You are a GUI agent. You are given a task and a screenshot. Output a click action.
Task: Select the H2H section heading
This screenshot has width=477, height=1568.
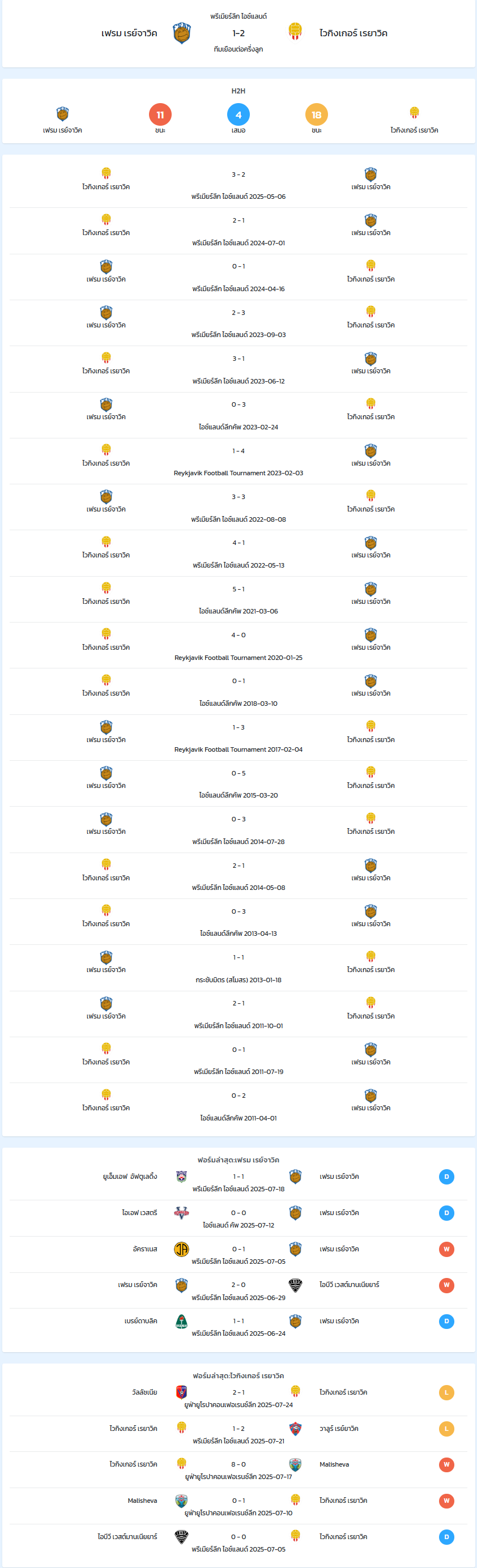point(238,91)
